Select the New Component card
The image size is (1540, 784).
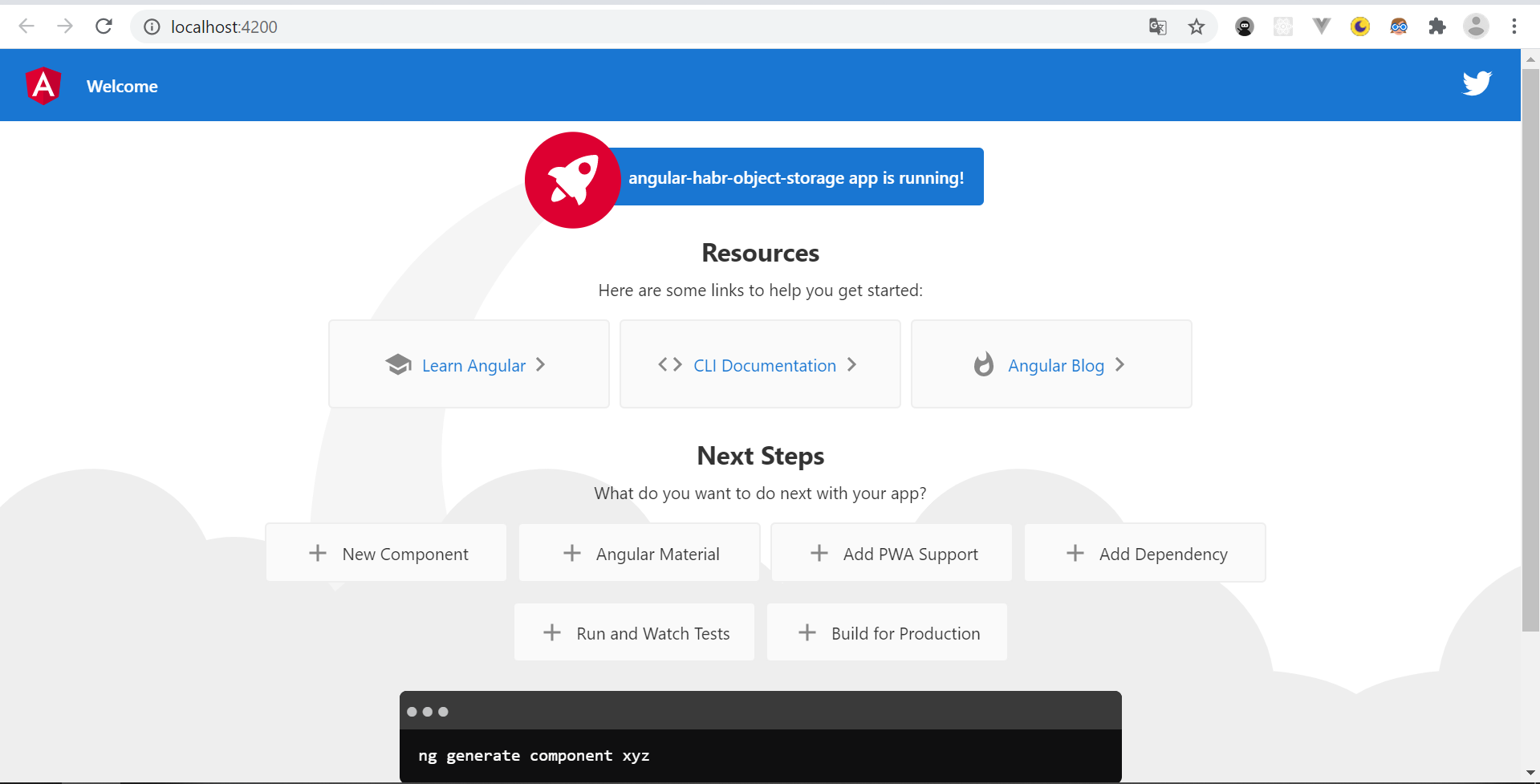[x=386, y=553]
